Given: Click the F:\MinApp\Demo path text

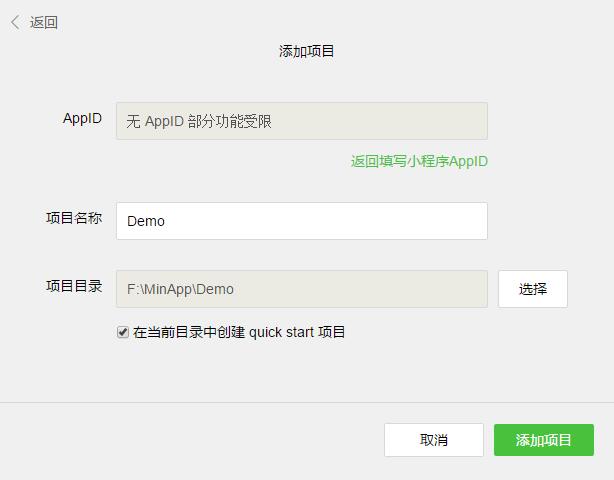Looking at the screenshot, I should click(x=180, y=289).
